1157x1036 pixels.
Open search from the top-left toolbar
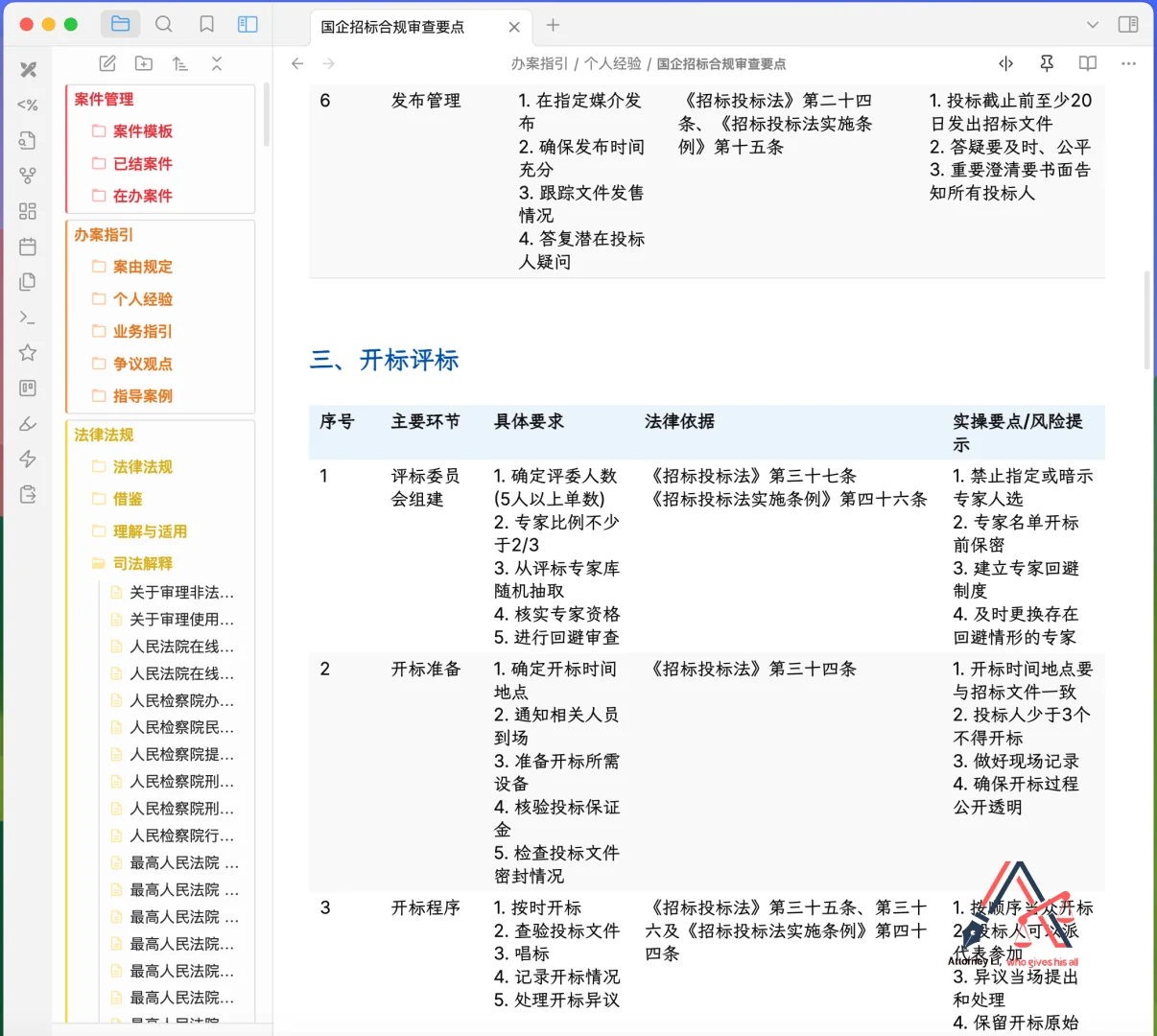[163, 24]
